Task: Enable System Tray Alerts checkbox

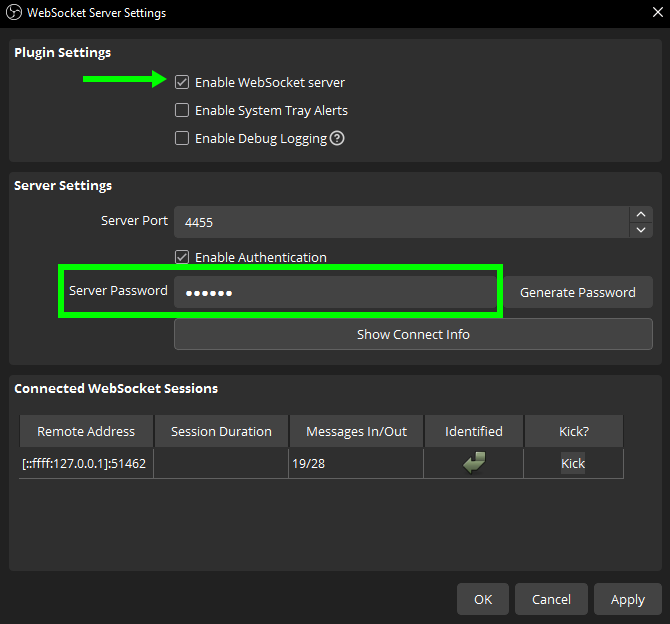Action: 182,111
